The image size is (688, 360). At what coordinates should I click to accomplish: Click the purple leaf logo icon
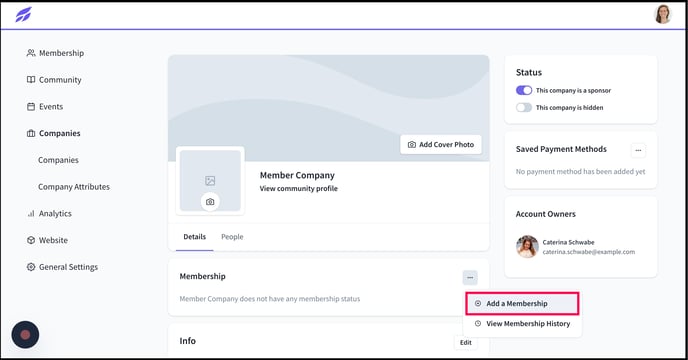pyautogui.click(x=23, y=14)
